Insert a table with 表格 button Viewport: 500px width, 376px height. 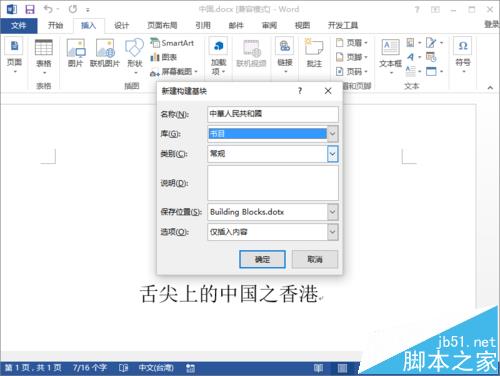(44, 57)
